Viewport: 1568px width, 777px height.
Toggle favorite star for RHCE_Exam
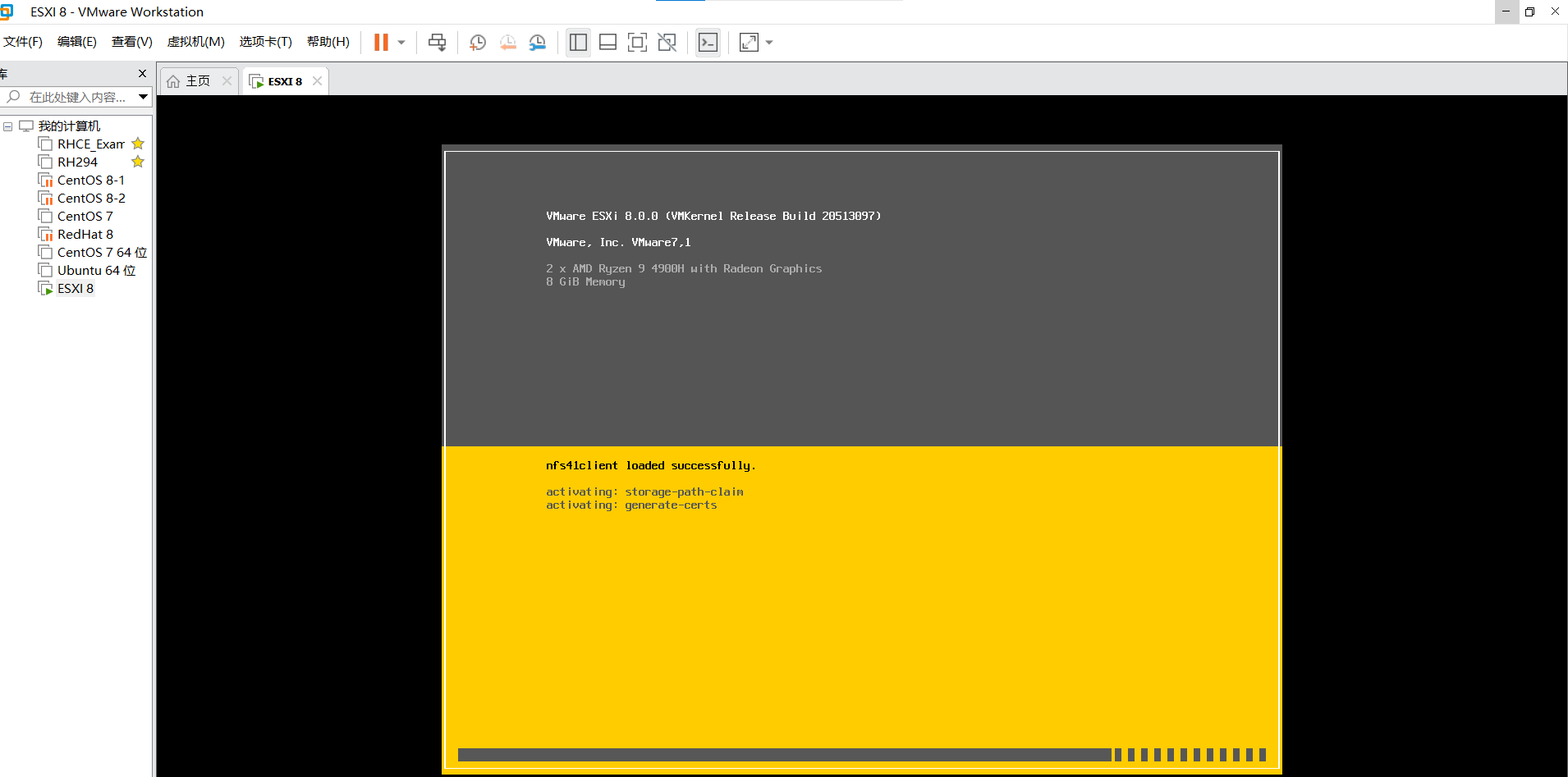[138, 144]
